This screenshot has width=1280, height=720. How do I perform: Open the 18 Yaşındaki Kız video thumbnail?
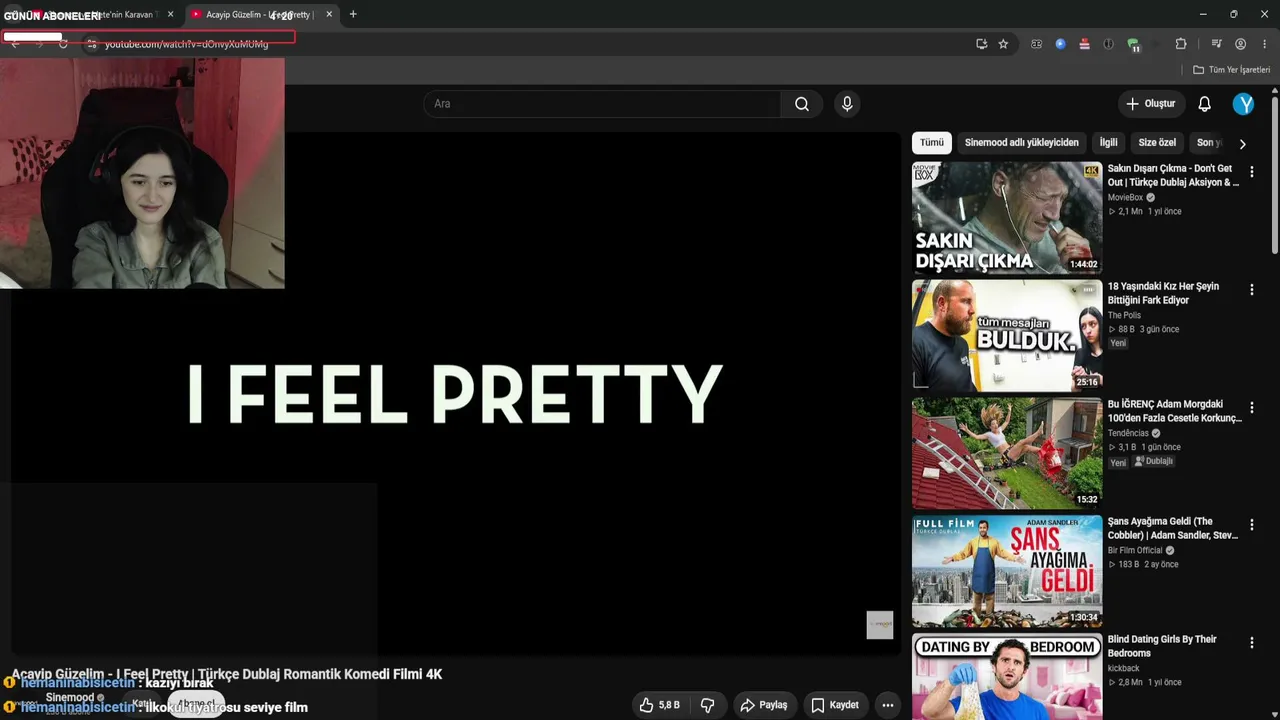point(1007,335)
